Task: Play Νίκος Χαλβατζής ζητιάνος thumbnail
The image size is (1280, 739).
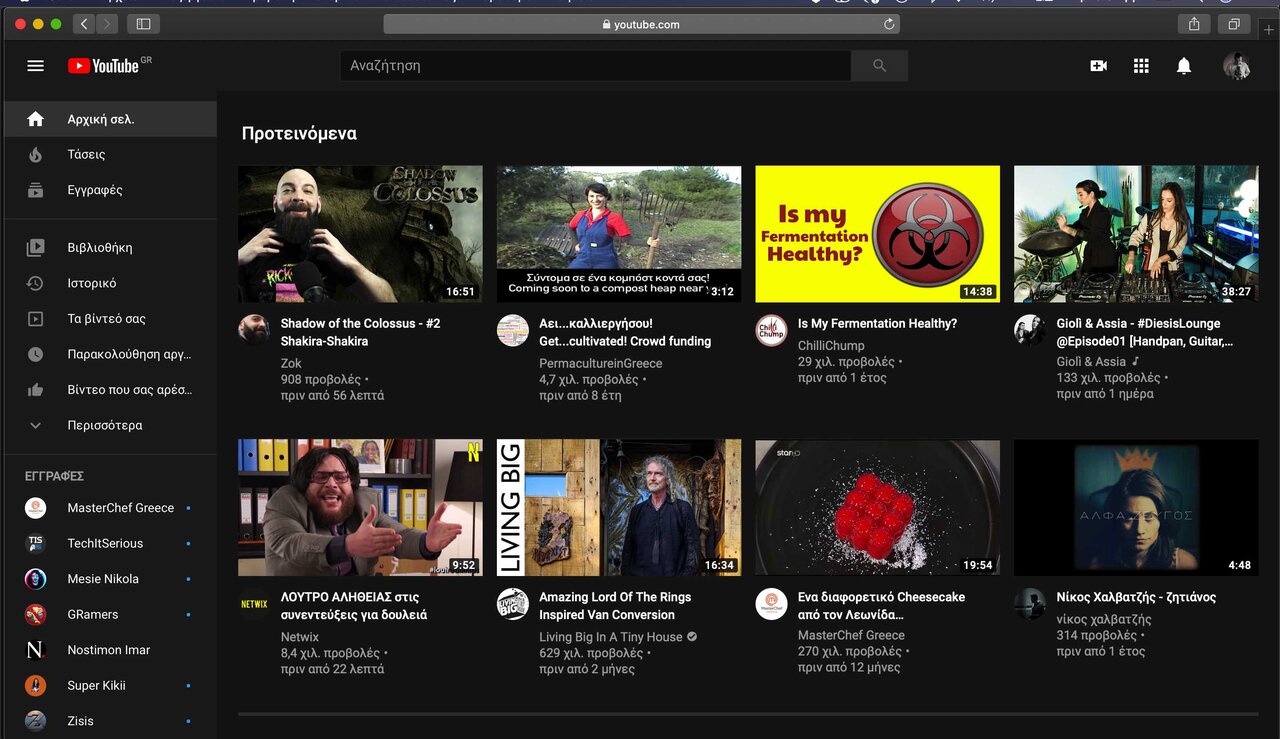Action: 1136,507
